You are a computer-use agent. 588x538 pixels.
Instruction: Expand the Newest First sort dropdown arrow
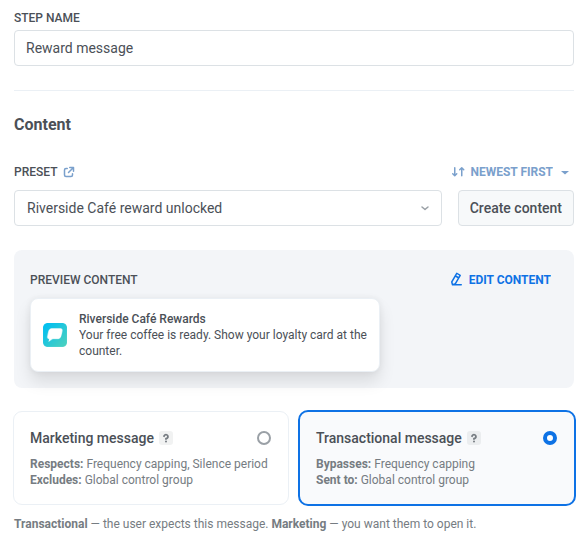coord(565,172)
